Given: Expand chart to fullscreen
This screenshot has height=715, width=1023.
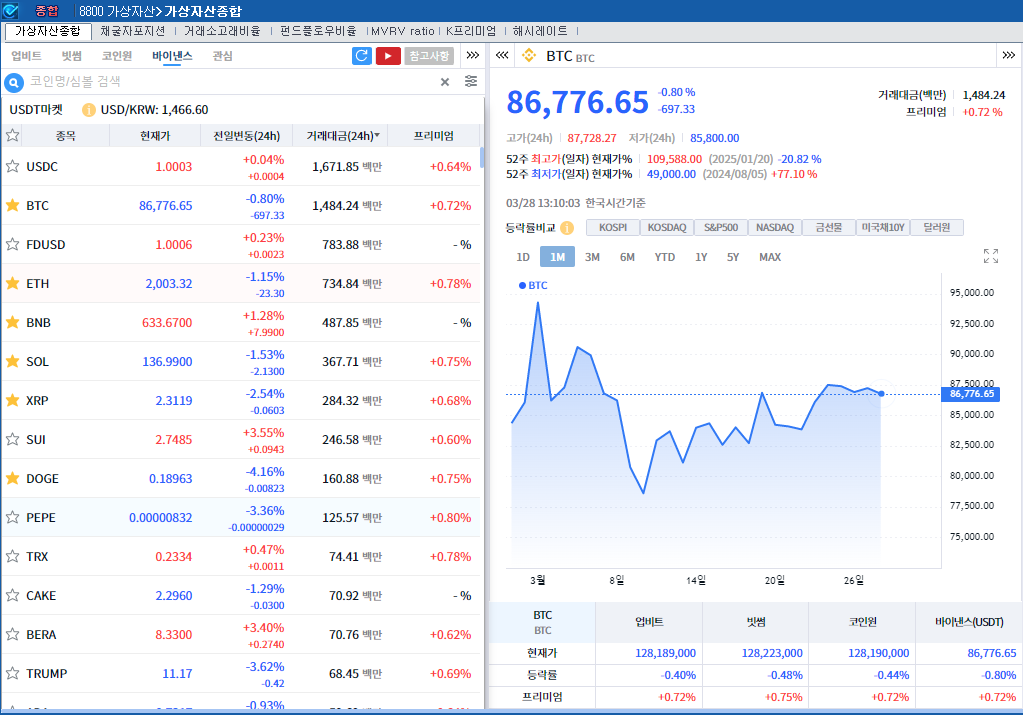Looking at the screenshot, I should click(990, 256).
